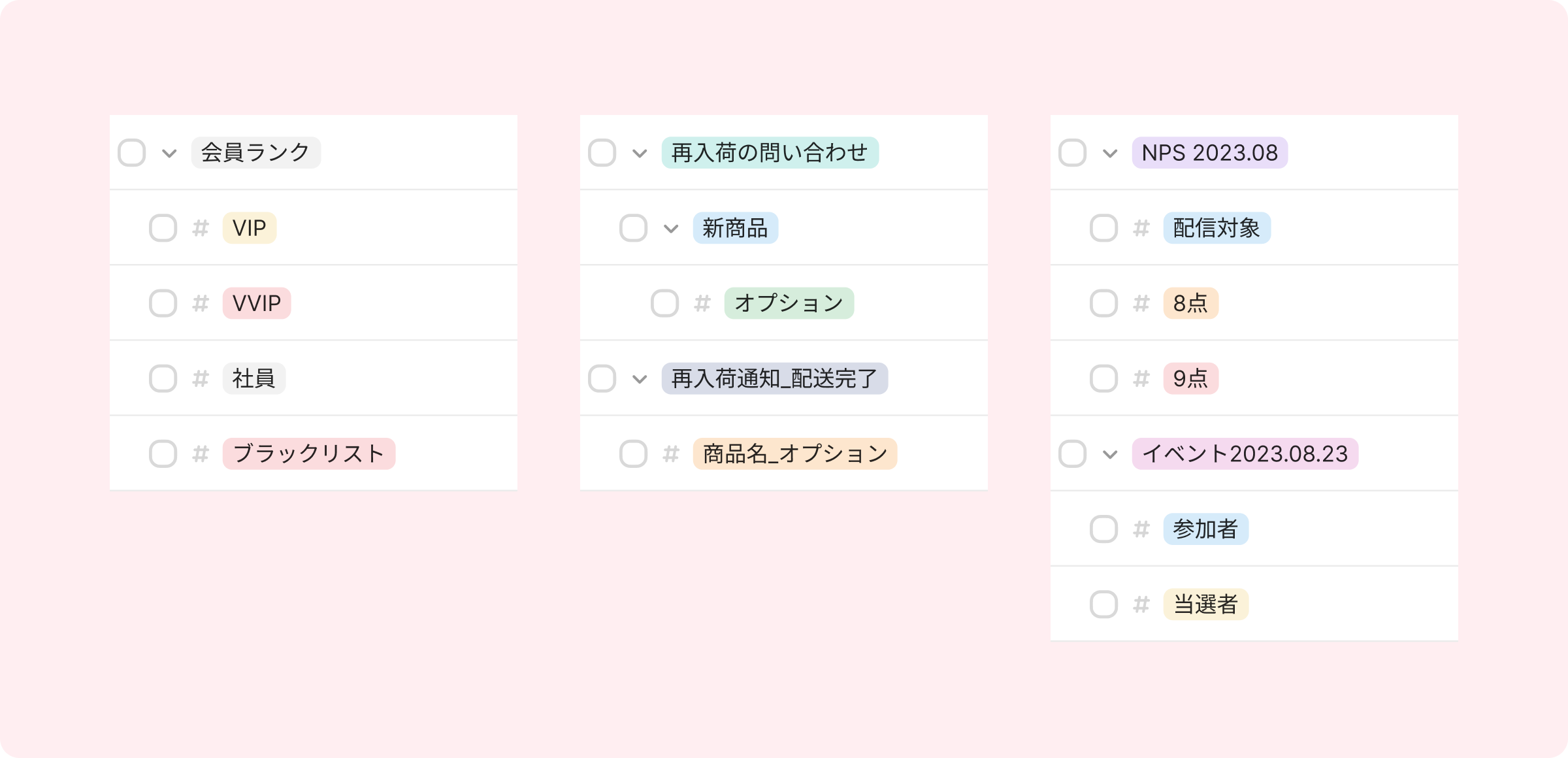Click the hash icon next to オプション
1568x758 pixels.
tap(702, 303)
